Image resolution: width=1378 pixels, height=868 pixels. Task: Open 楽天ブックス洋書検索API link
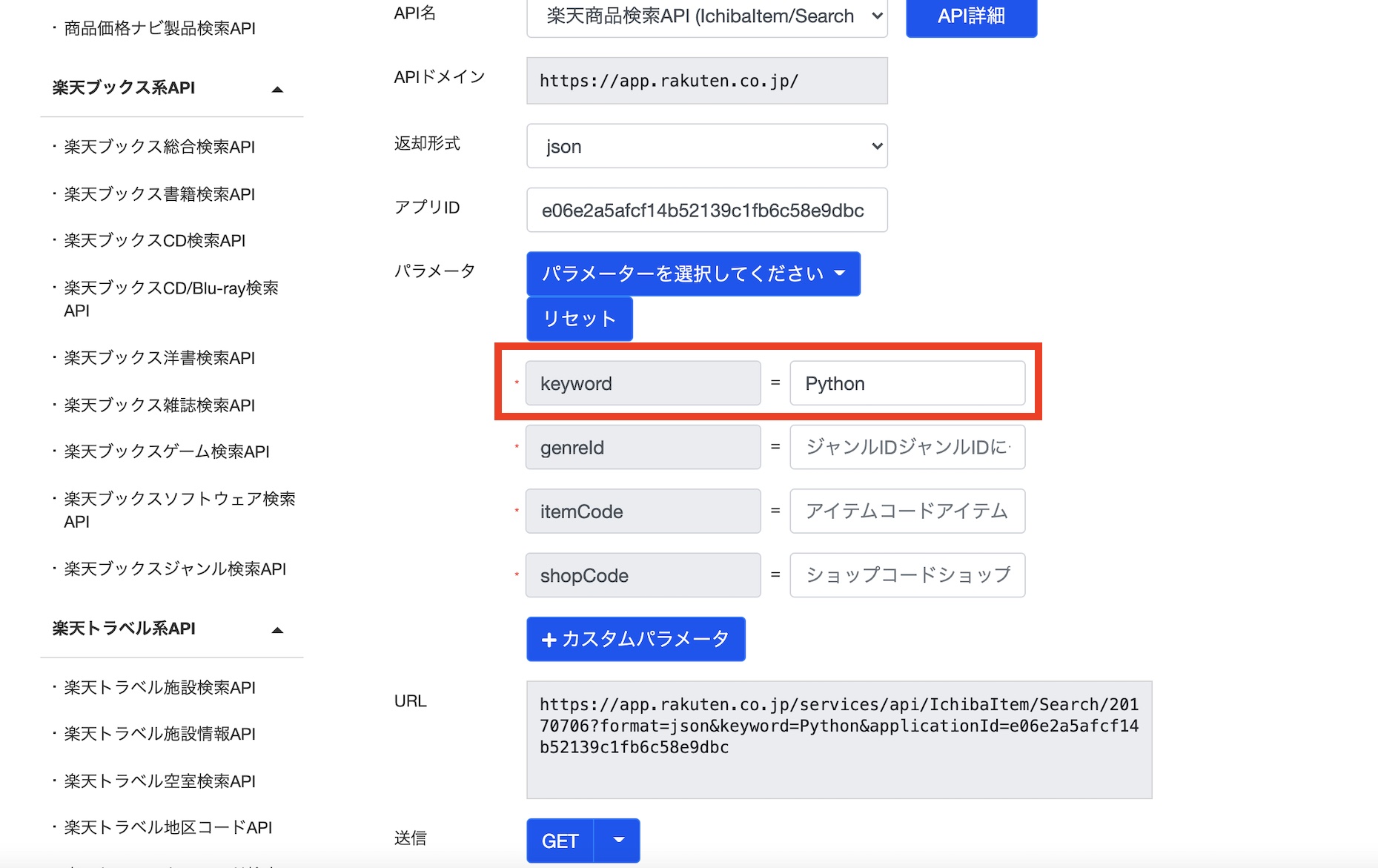(x=159, y=358)
